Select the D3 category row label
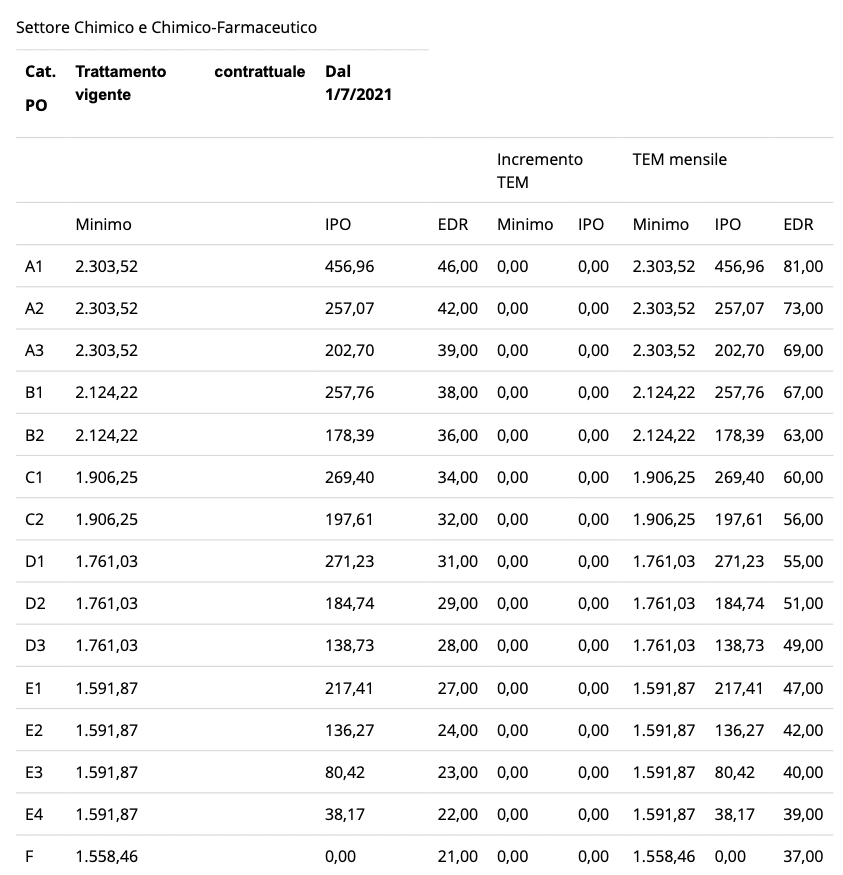This screenshot has width=843, height=875. 35,645
